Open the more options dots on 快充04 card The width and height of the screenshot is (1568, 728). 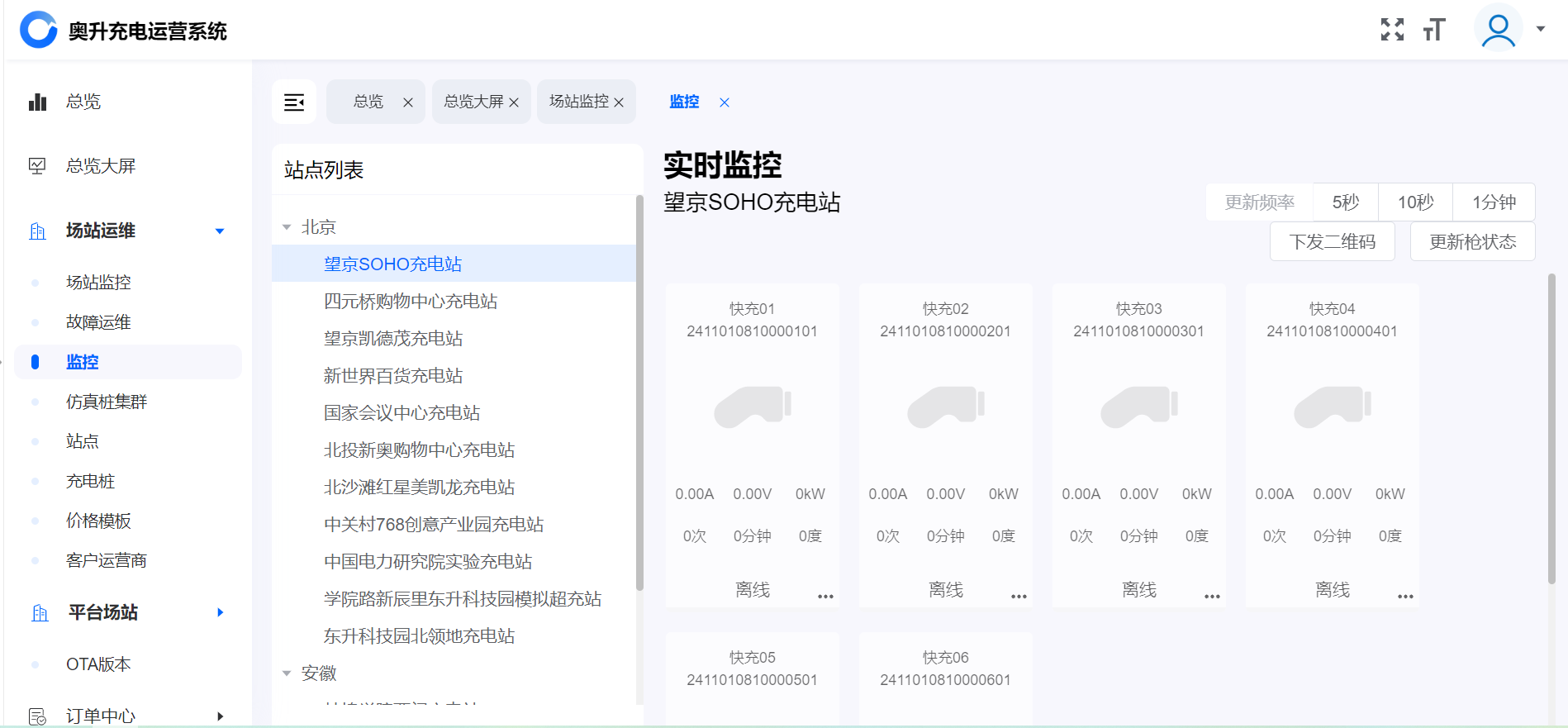pyautogui.click(x=1405, y=596)
